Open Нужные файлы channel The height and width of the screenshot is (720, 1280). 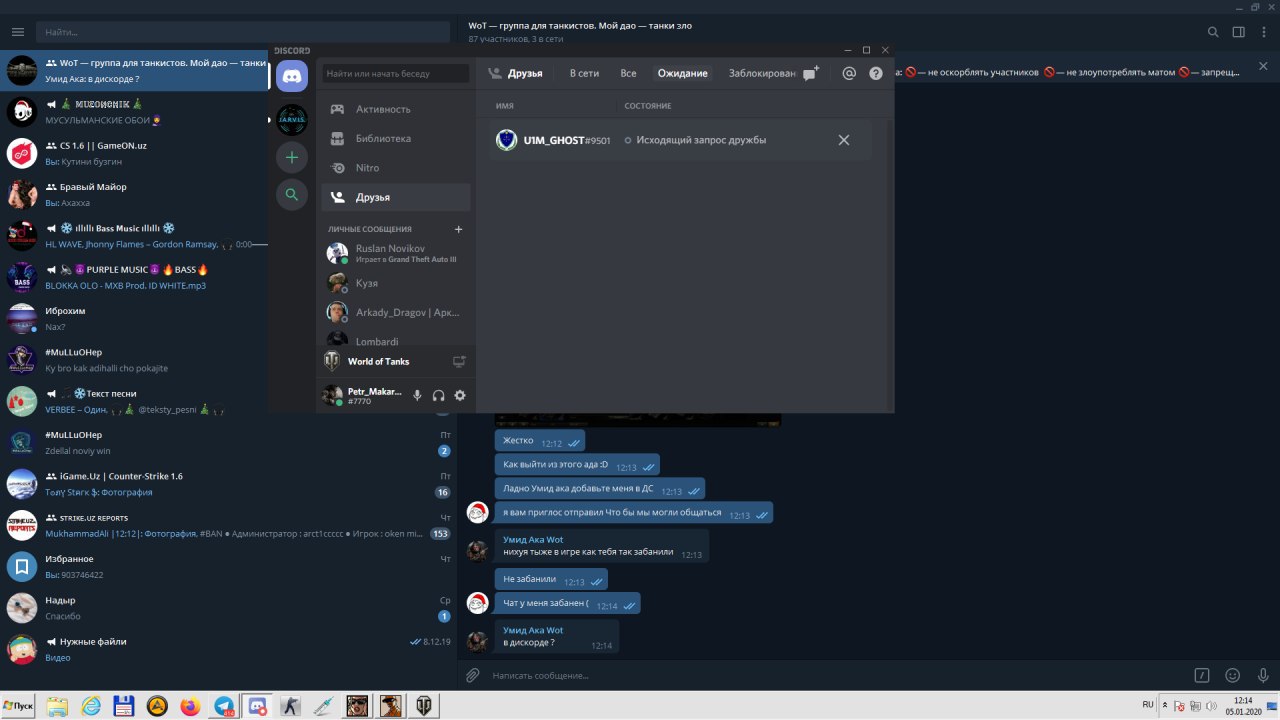tap(228, 649)
